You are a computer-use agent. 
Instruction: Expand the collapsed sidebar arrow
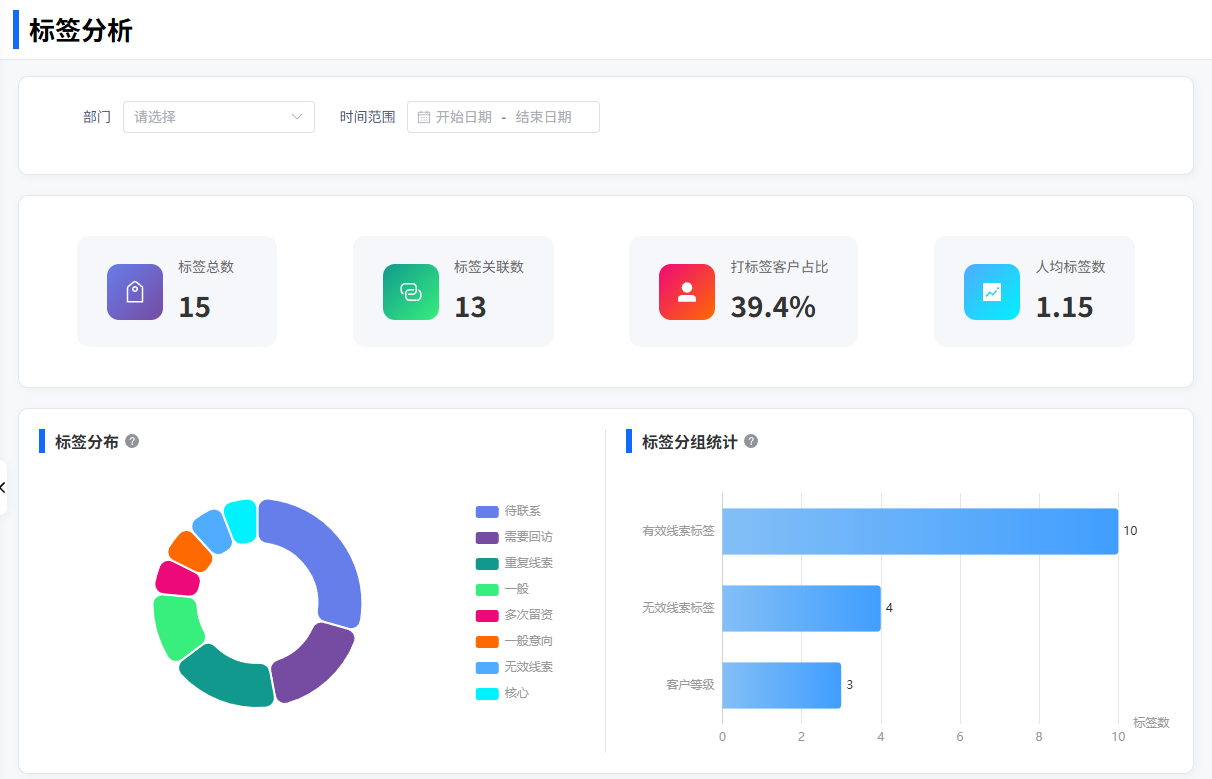point(3,487)
